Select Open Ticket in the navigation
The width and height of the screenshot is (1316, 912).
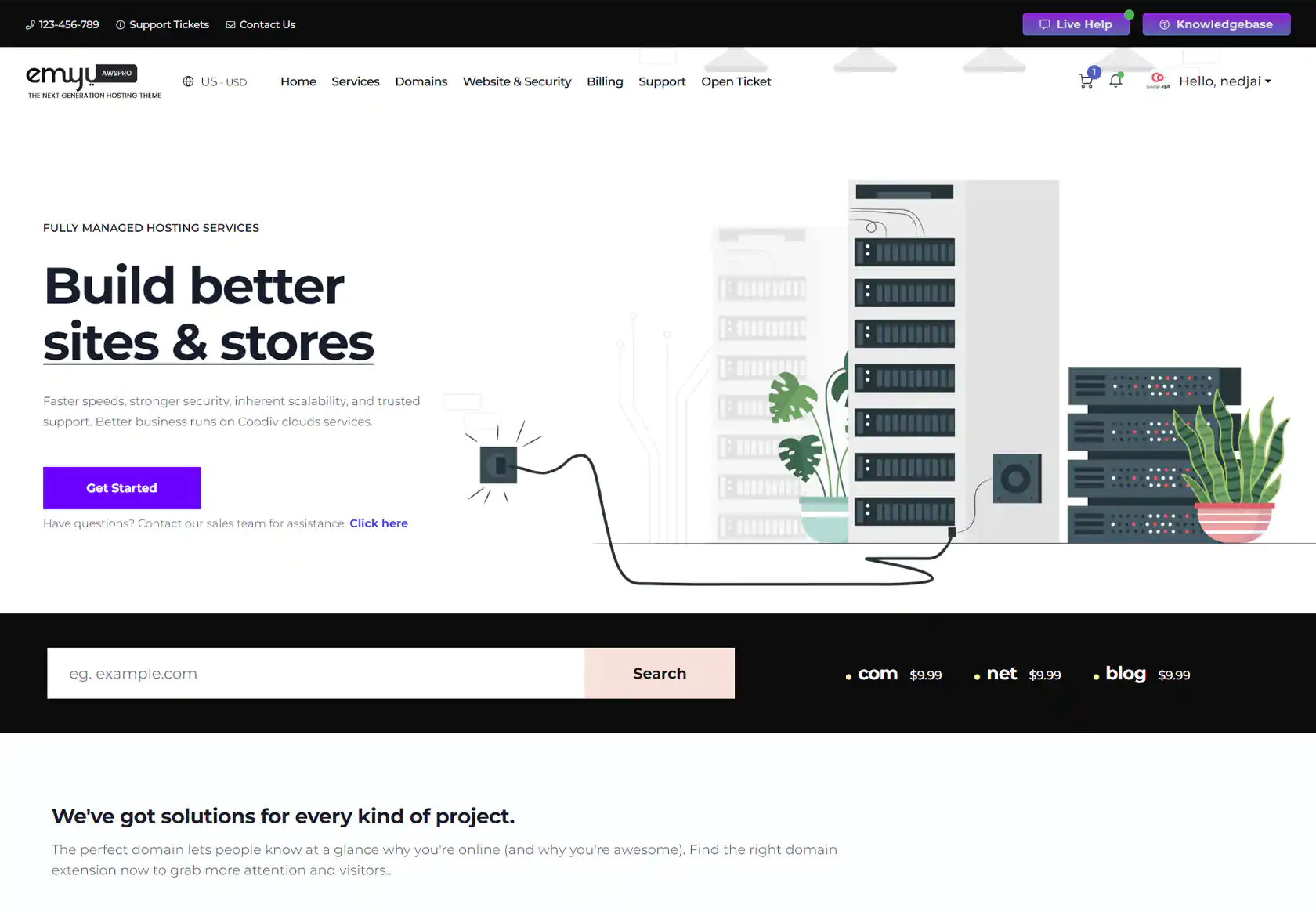736,81
